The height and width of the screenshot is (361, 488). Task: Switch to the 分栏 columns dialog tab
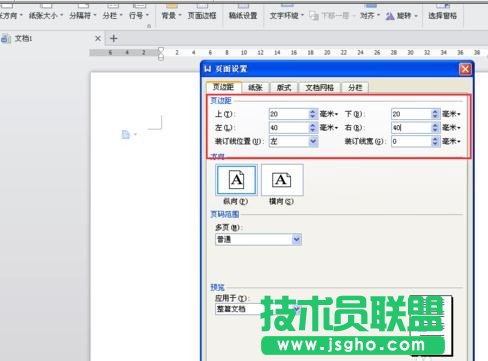(x=355, y=87)
